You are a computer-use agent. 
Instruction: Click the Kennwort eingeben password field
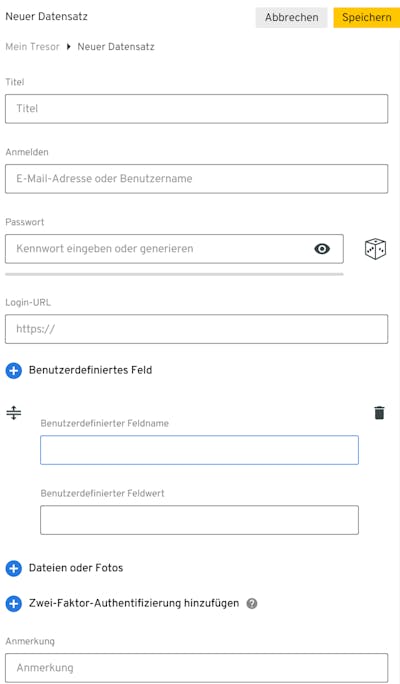[174, 249]
